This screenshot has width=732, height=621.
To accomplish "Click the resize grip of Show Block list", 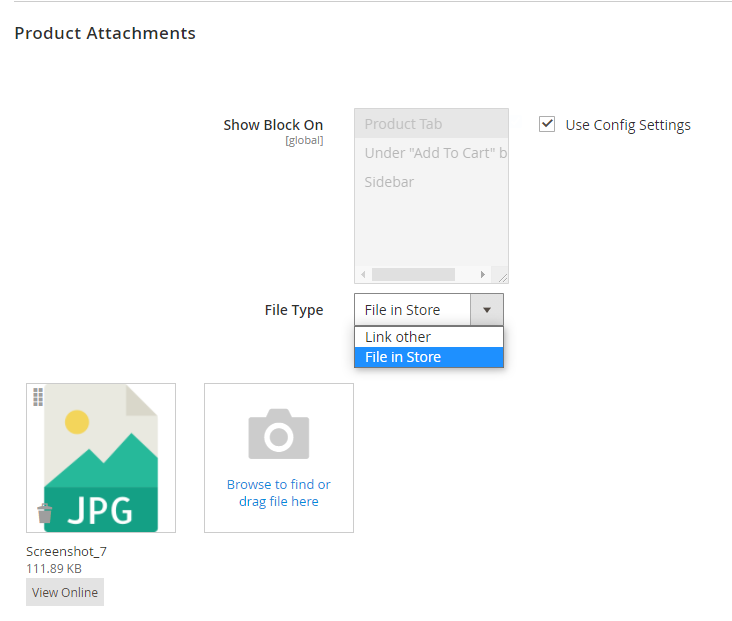I will pyautogui.click(x=502, y=276).
